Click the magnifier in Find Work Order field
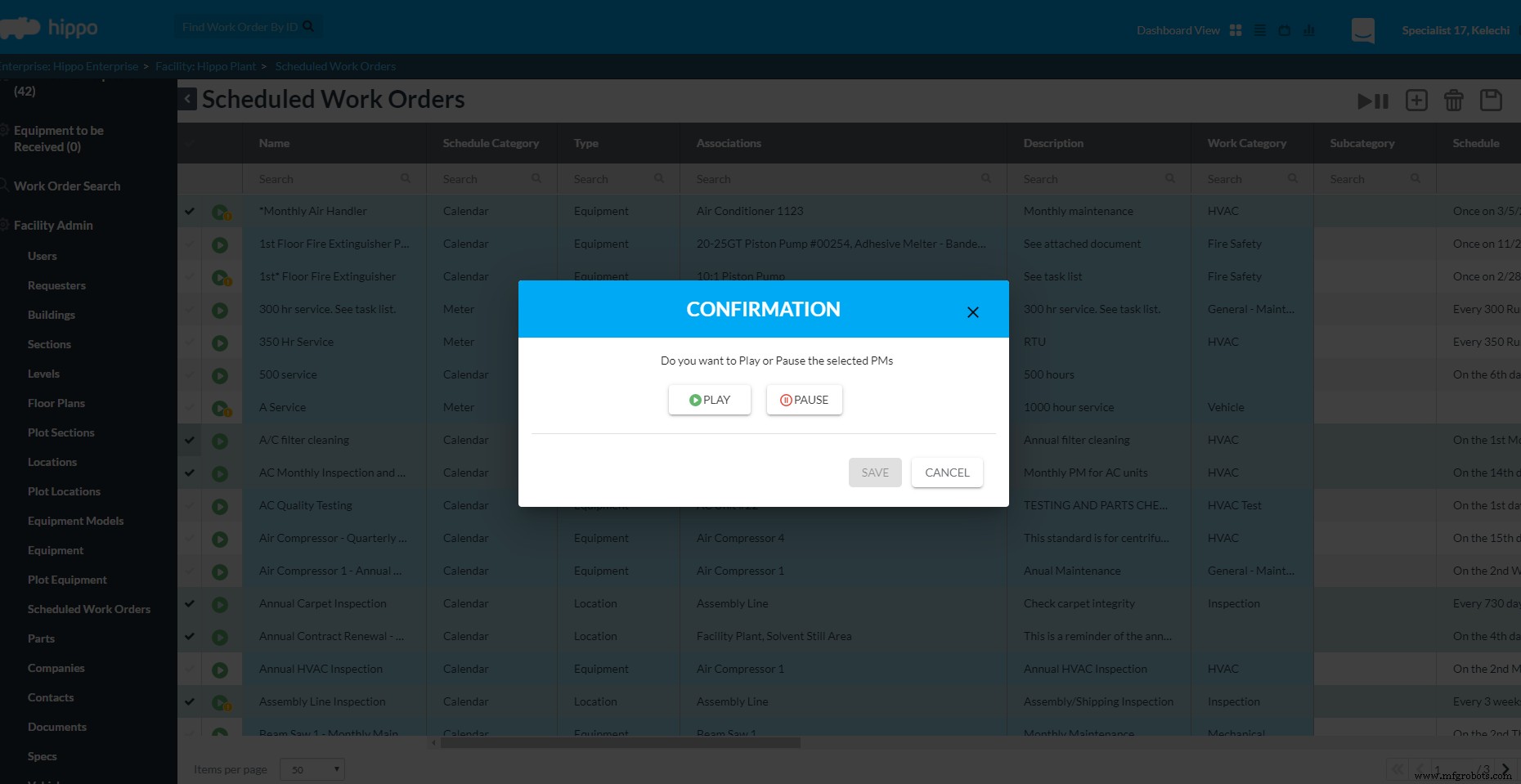 click(x=307, y=25)
